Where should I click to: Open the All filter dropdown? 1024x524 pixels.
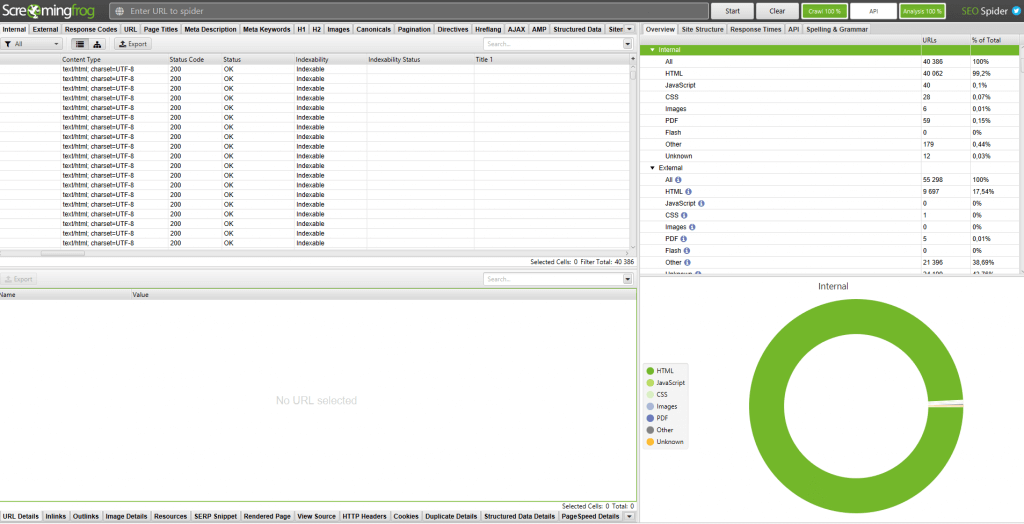tap(32, 44)
